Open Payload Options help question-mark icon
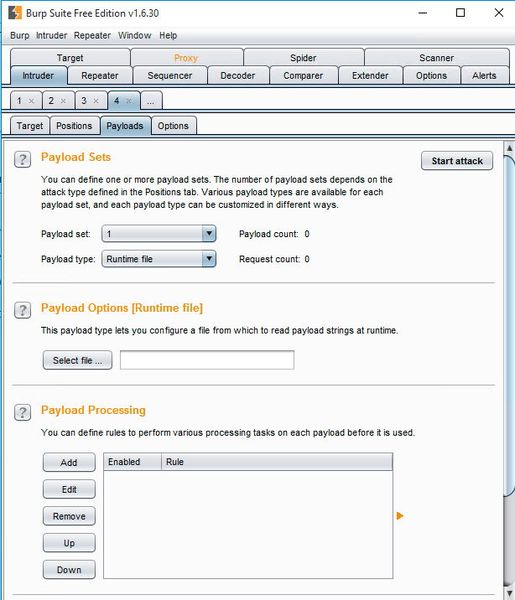The width and height of the screenshot is (515, 600). coord(23,310)
